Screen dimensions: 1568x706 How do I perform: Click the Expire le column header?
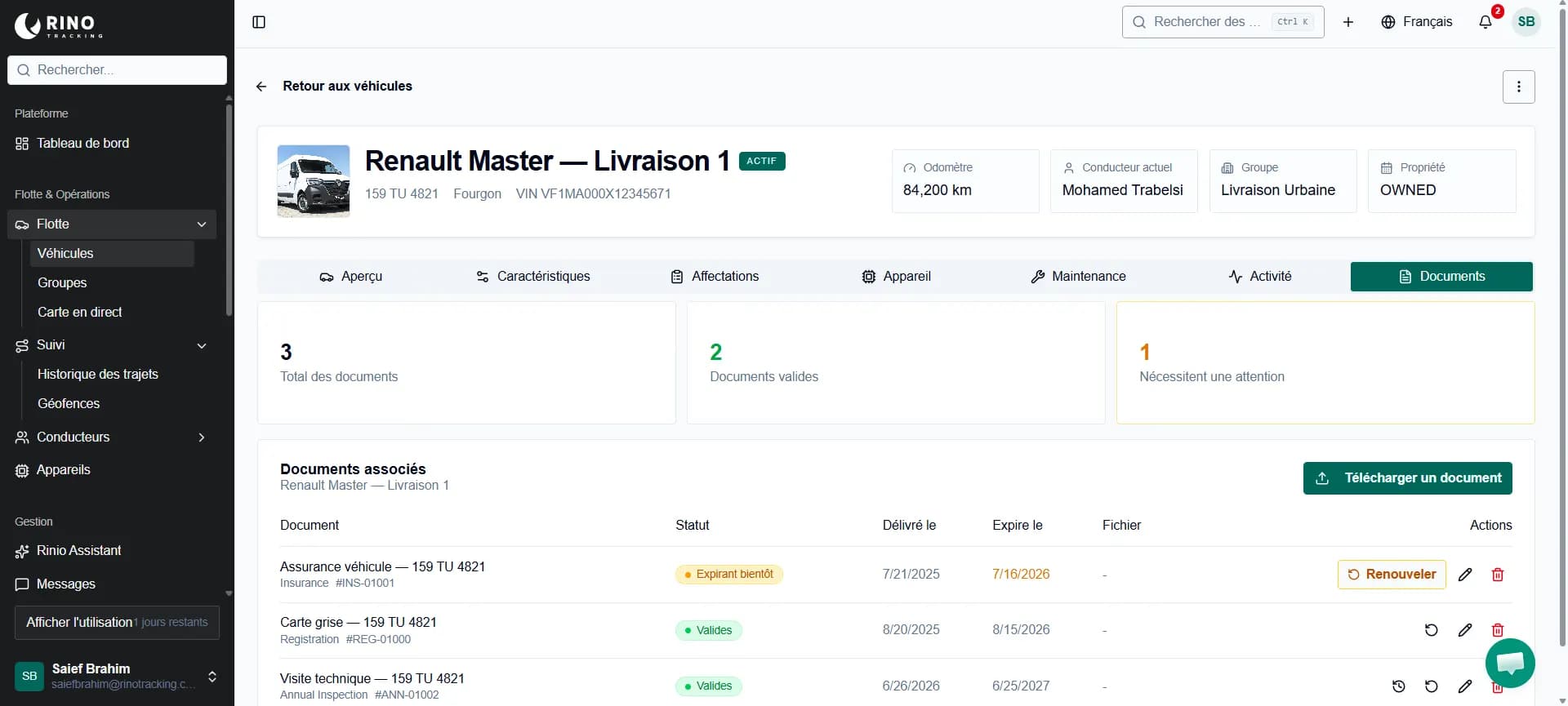coord(1018,526)
